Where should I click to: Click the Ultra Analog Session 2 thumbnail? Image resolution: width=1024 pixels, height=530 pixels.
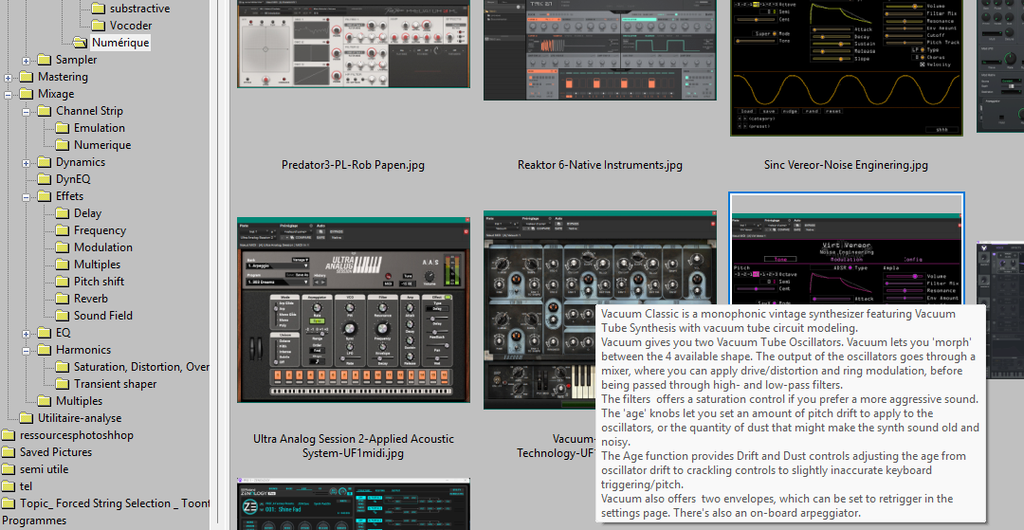[x=353, y=309]
